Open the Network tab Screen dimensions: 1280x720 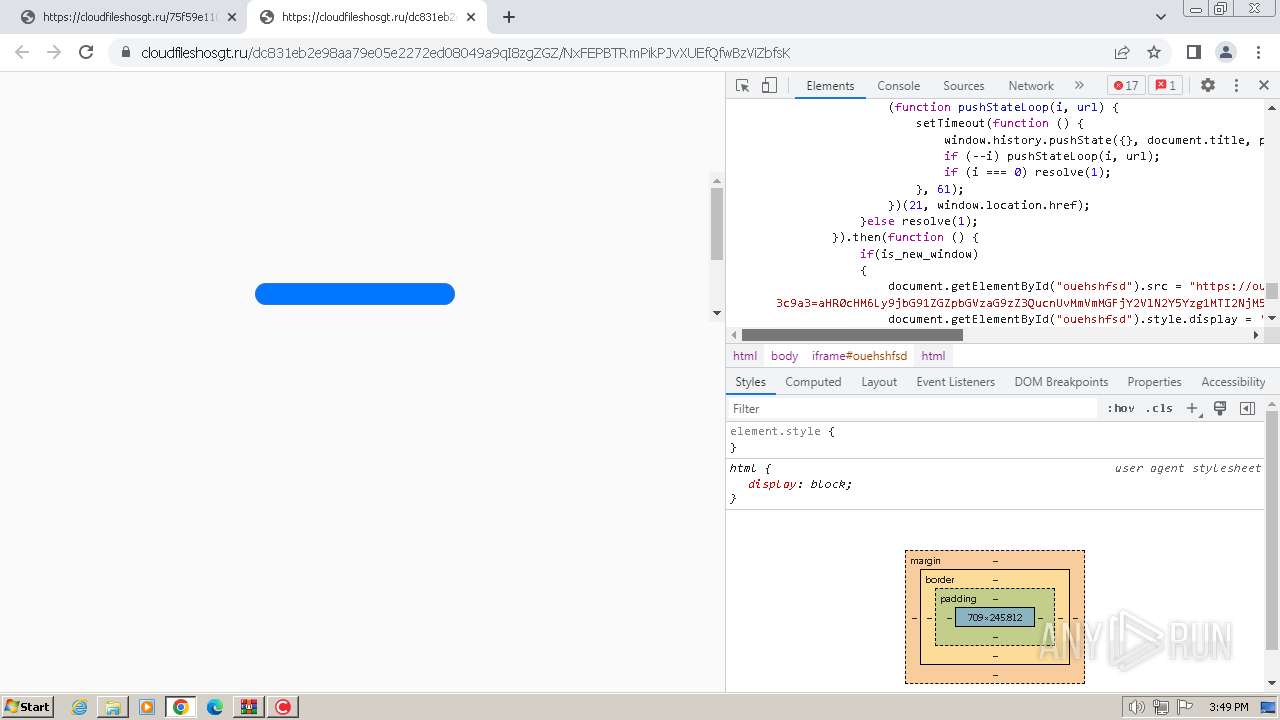click(1030, 86)
